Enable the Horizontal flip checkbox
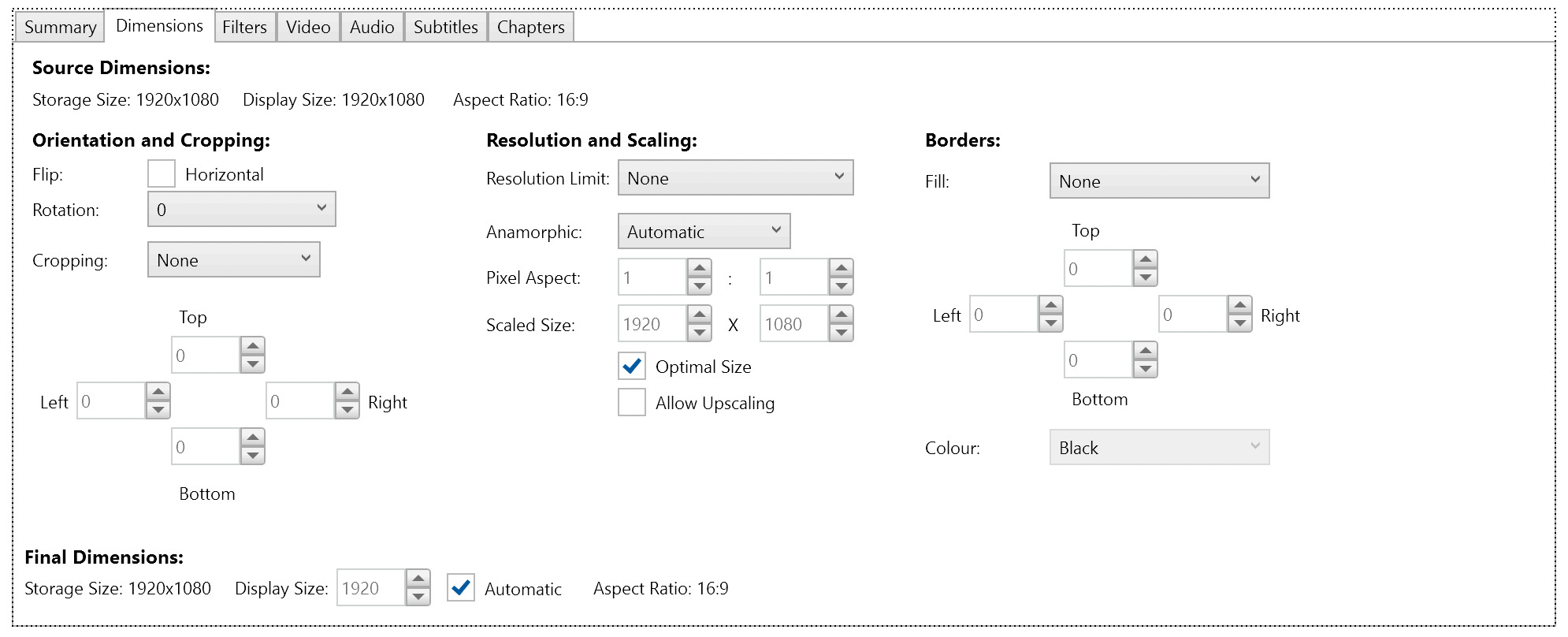 pos(162,174)
